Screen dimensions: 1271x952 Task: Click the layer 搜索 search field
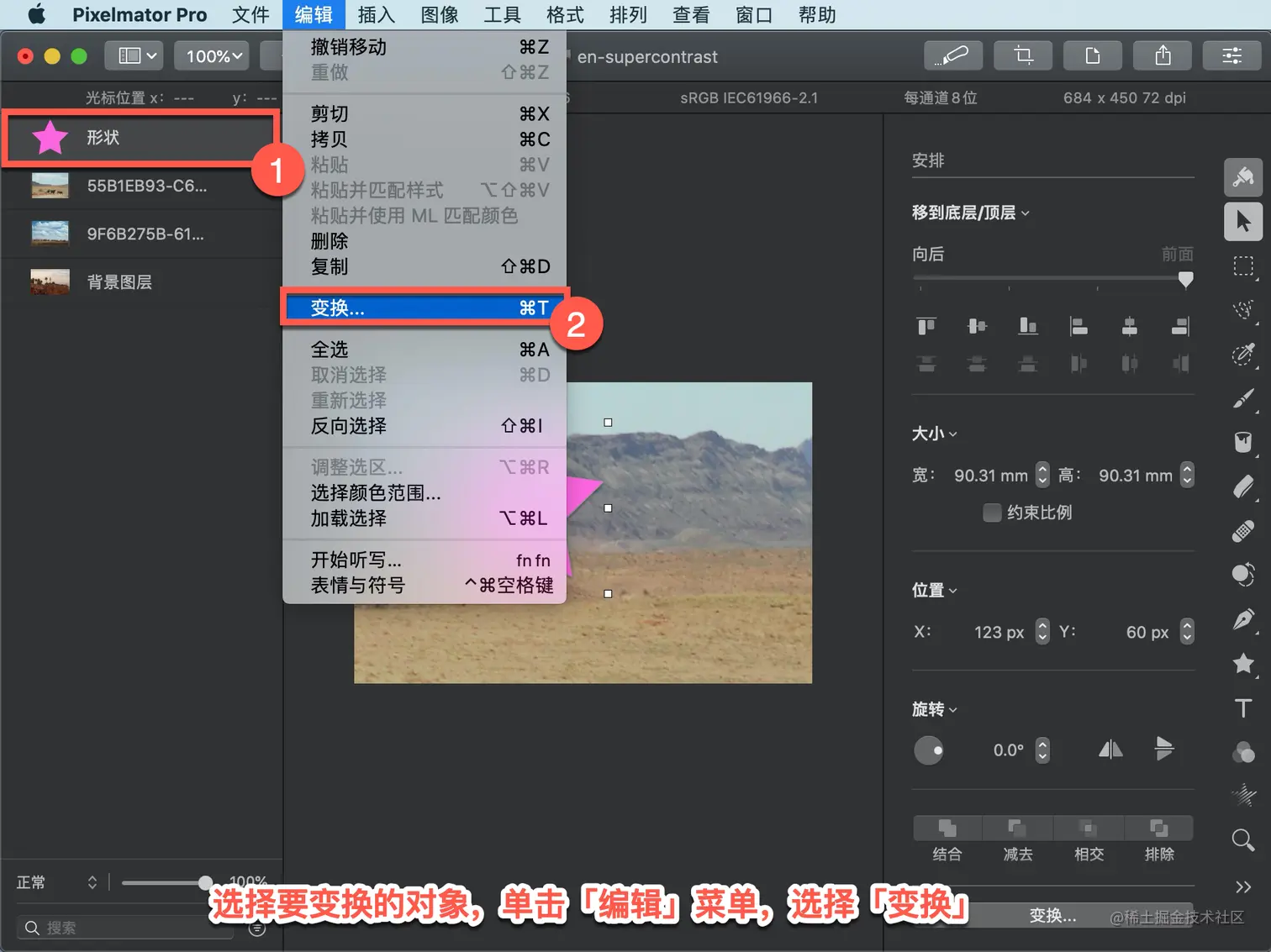[x=126, y=928]
